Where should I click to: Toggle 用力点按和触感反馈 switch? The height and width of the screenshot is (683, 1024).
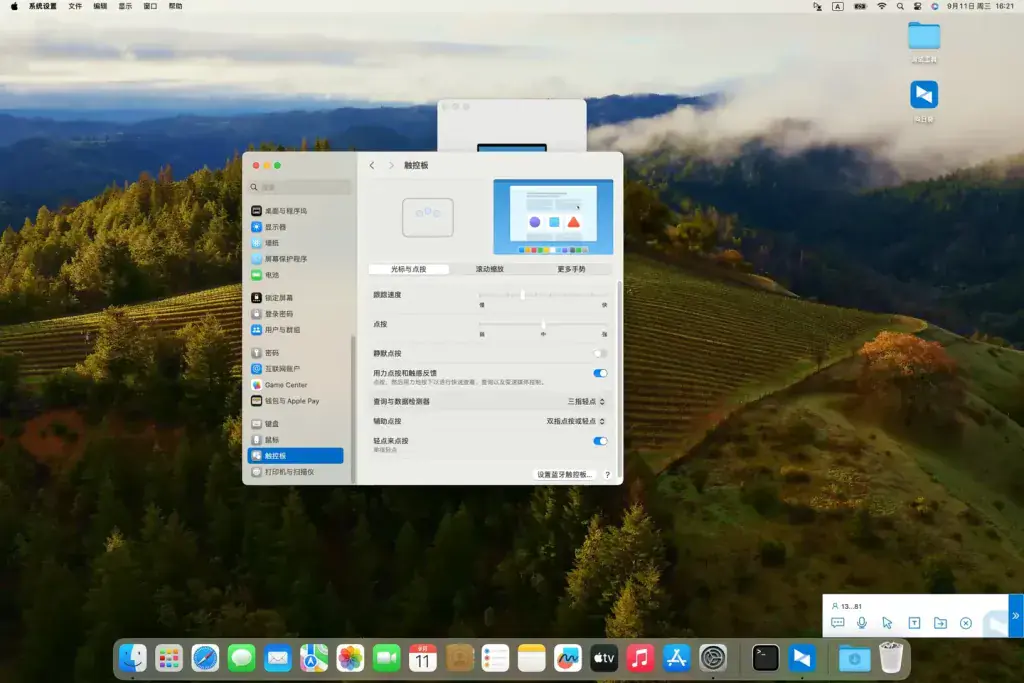click(x=600, y=373)
